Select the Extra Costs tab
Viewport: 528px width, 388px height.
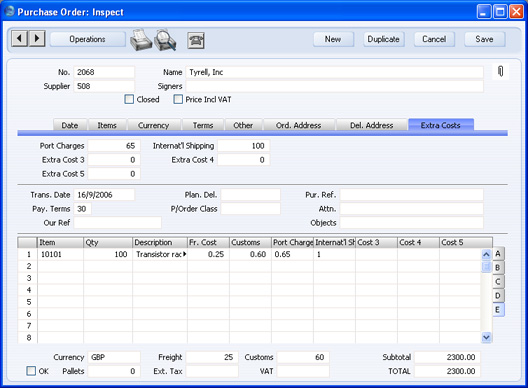point(440,125)
